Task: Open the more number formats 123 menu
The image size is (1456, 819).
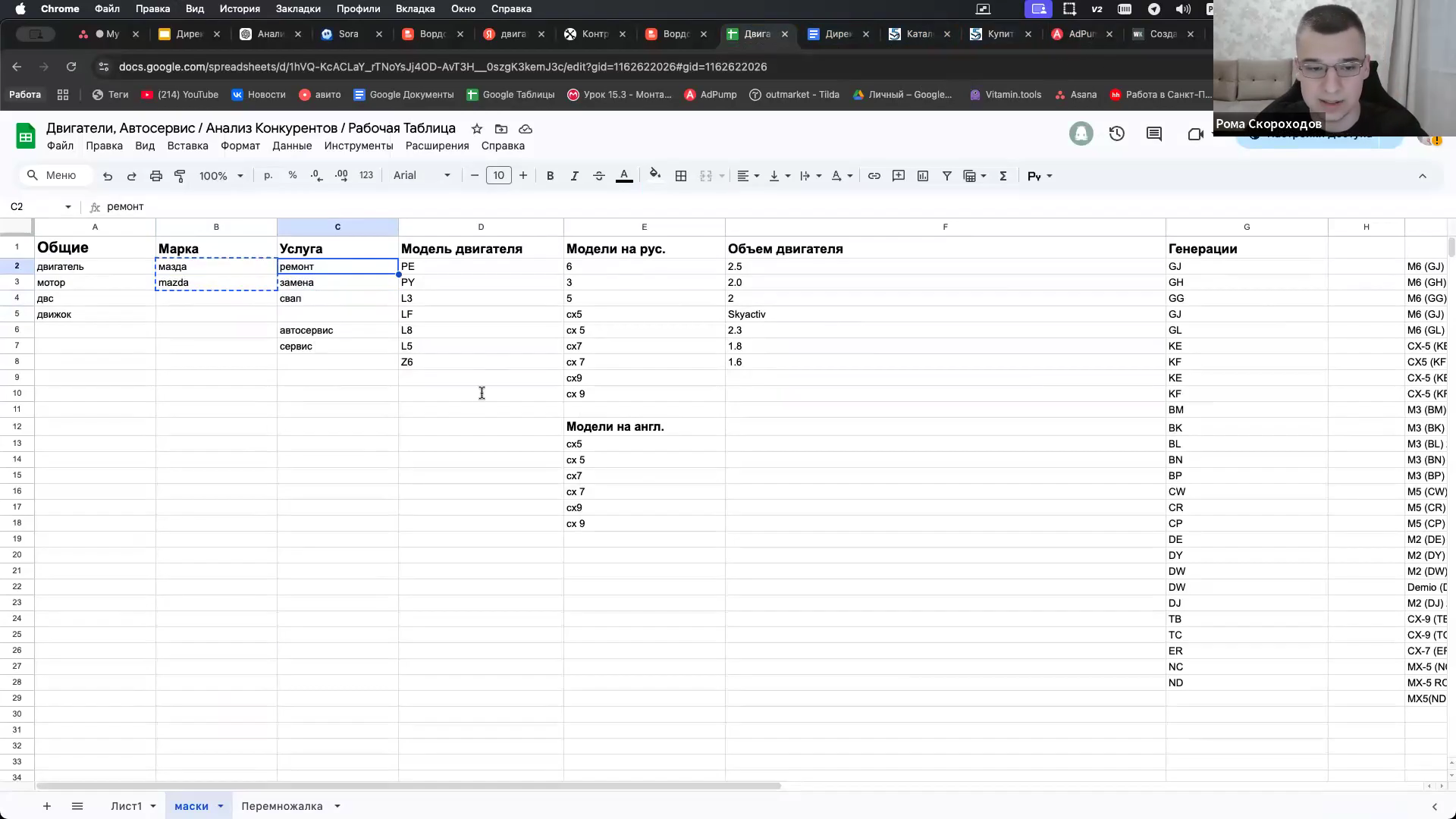Action: 366,176
